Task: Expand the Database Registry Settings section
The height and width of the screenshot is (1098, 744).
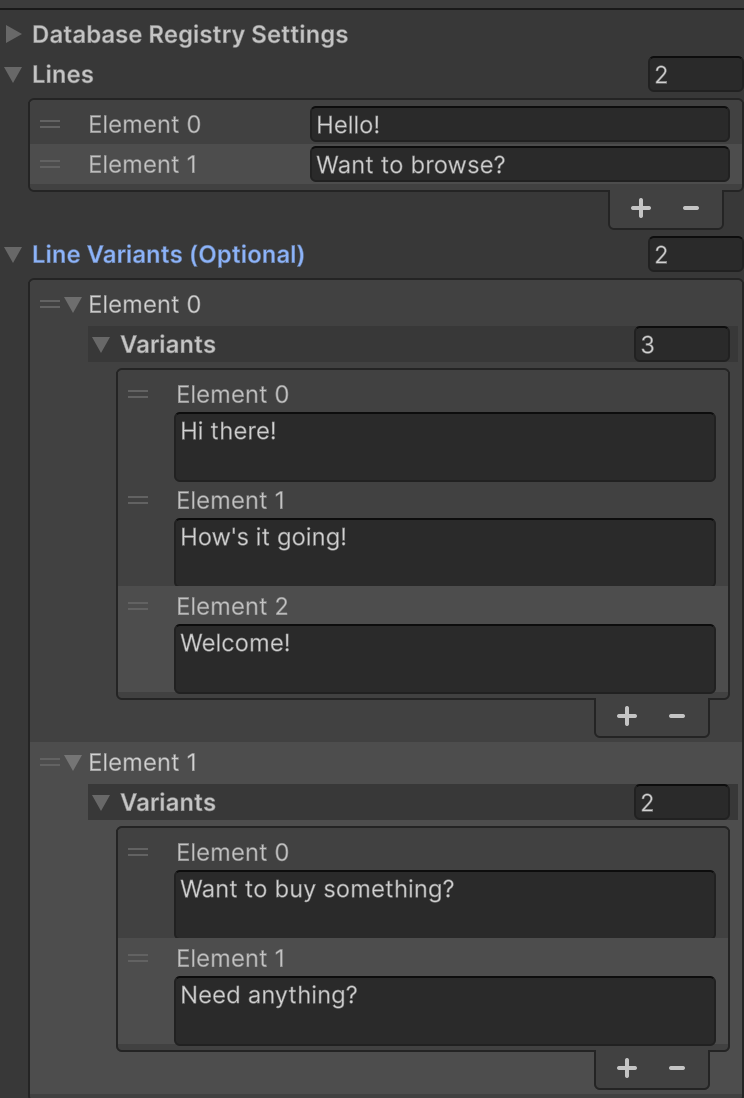Action: [14, 33]
